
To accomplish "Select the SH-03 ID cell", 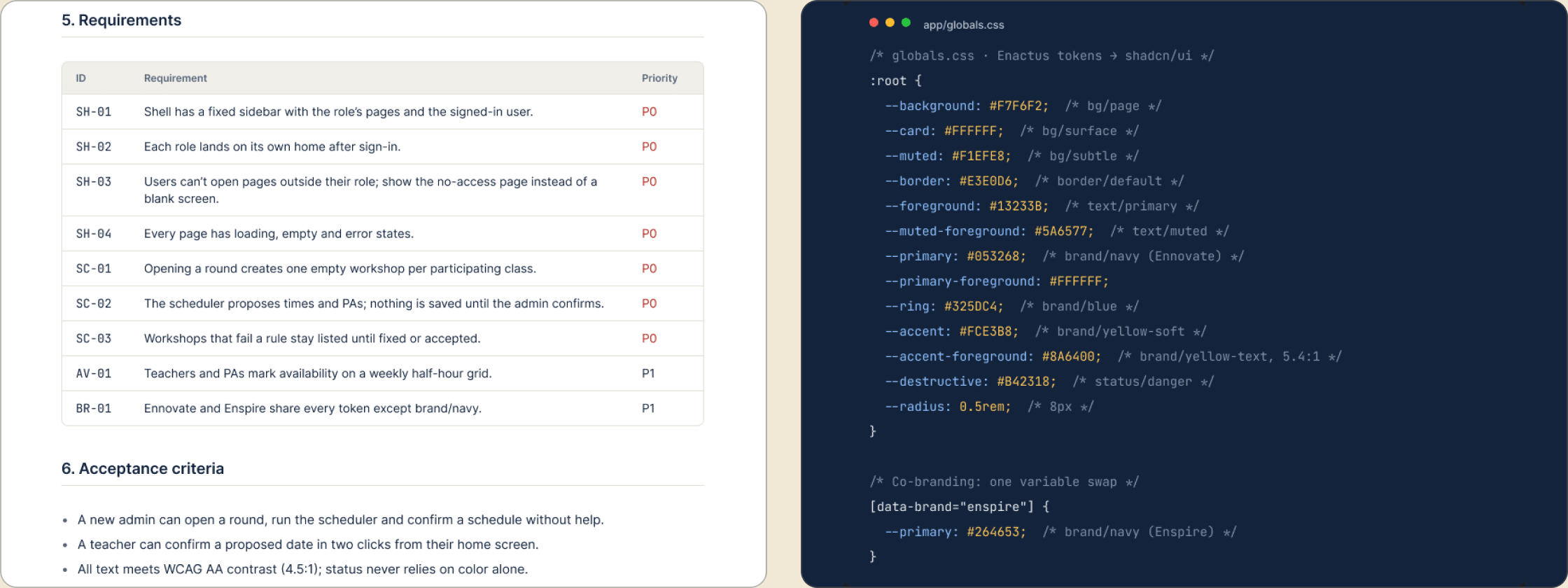I will coord(94,182).
